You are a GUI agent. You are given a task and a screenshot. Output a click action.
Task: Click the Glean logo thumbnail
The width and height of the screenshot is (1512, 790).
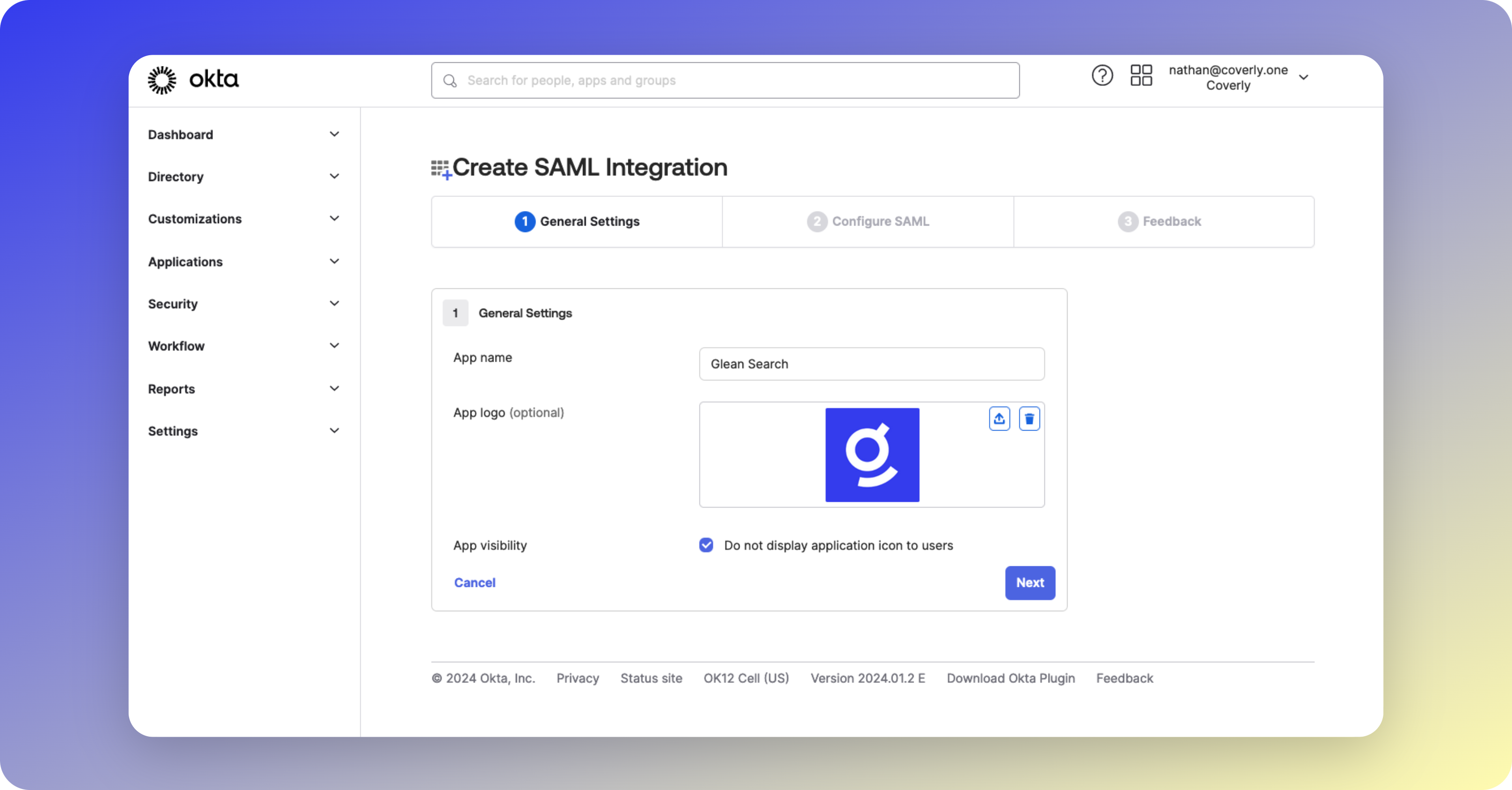pos(872,454)
